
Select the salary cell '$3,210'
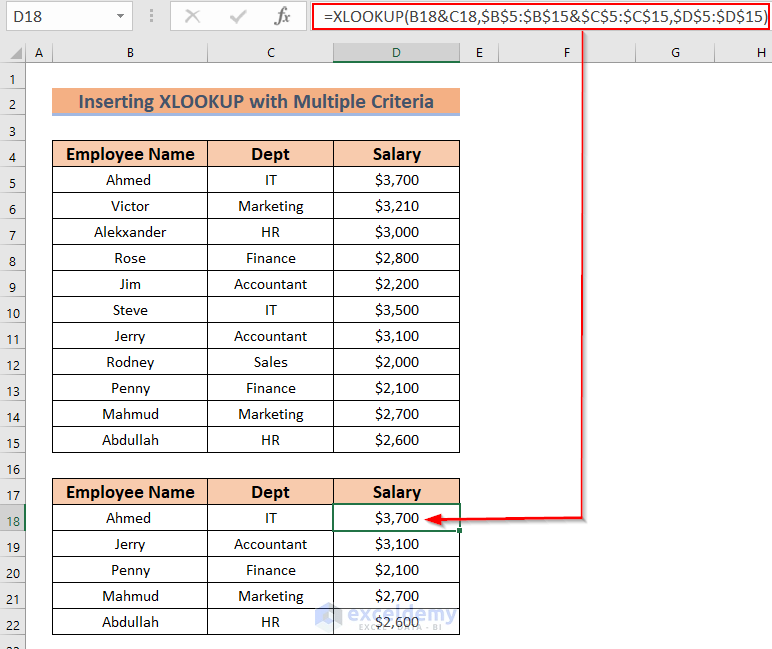tap(396, 206)
